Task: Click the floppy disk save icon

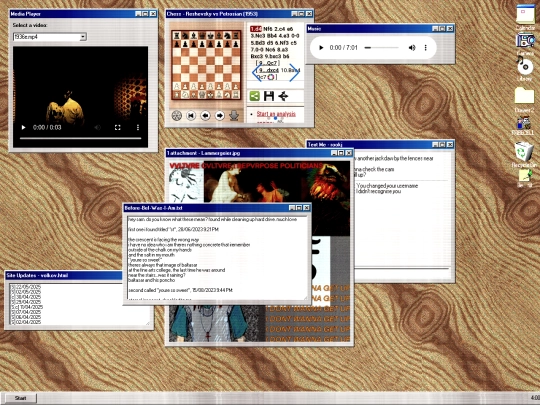Action: 269,96
